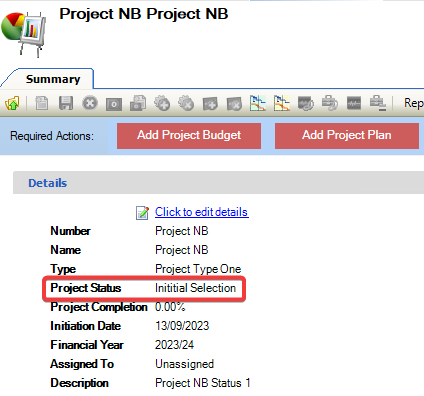Click the green up-arrow folder icon
This screenshot has width=424, height=396.
tap(13, 103)
